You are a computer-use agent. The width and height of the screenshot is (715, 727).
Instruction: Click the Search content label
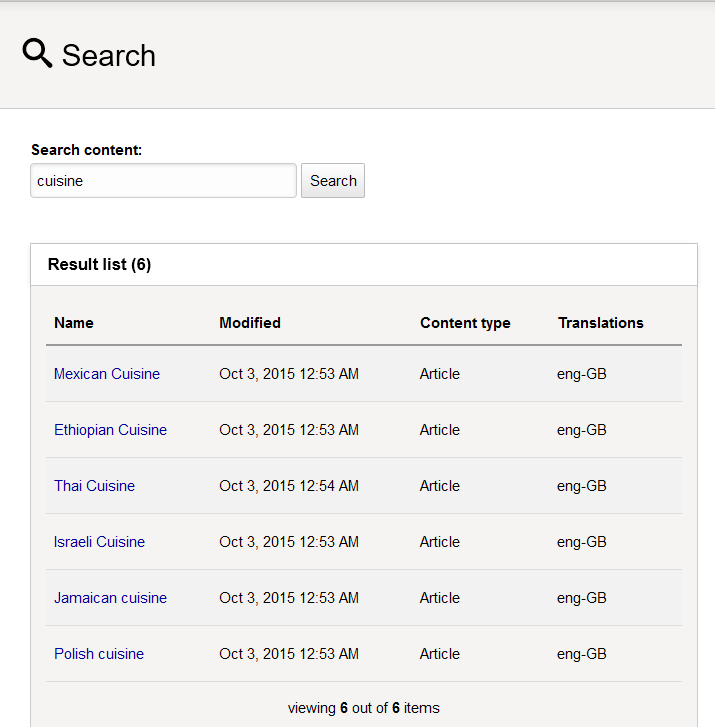[86, 150]
